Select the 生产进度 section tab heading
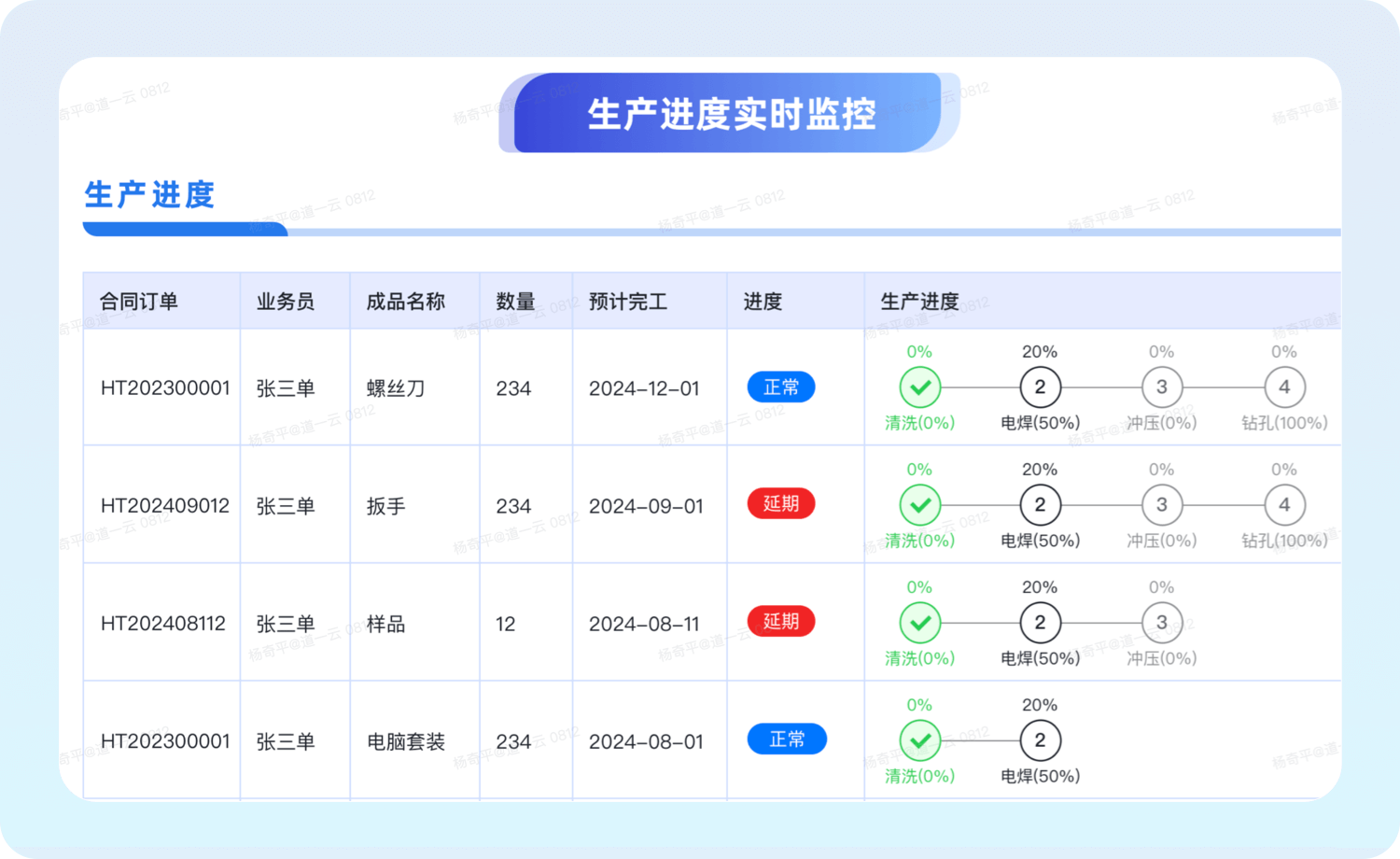 150,195
